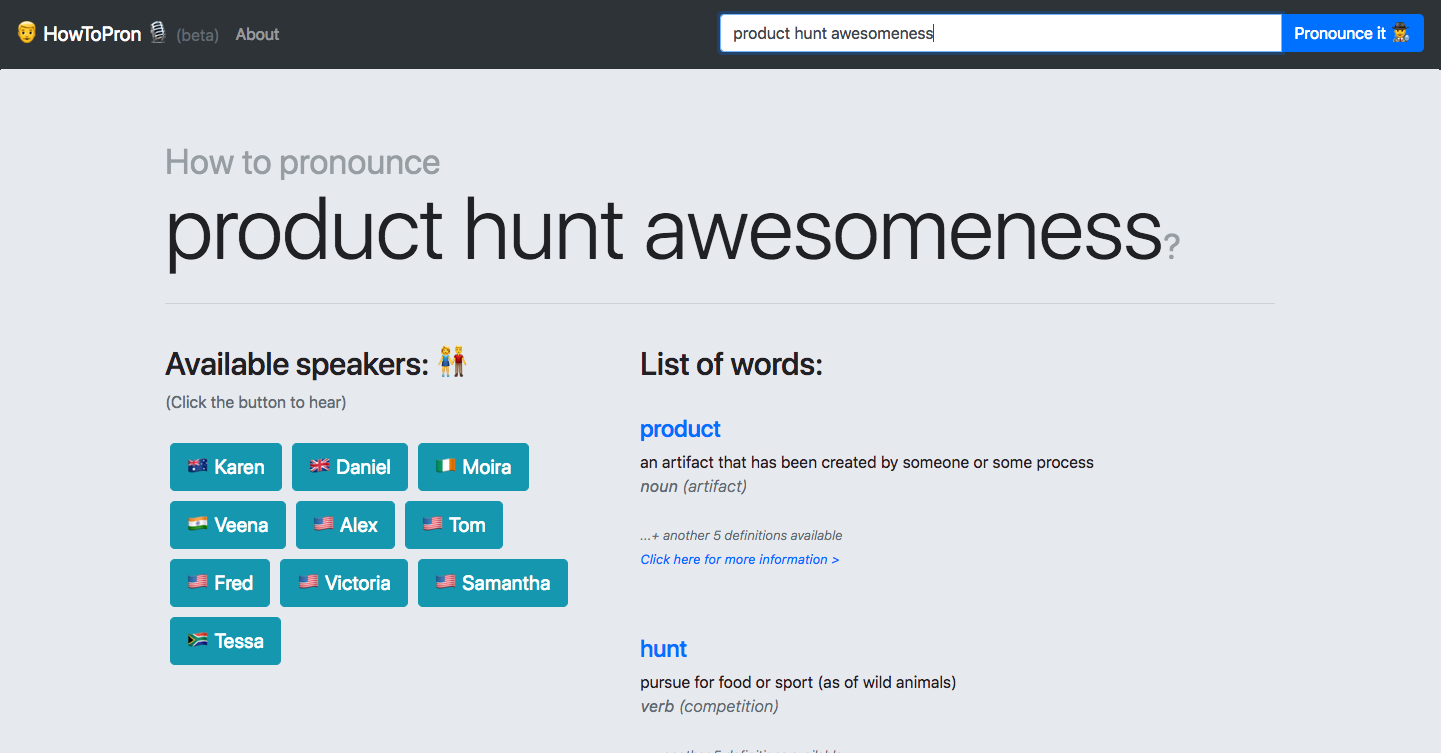This screenshot has width=1441, height=753.
Task: Hear pronunciation by speaker Alex
Action: [345, 525]
